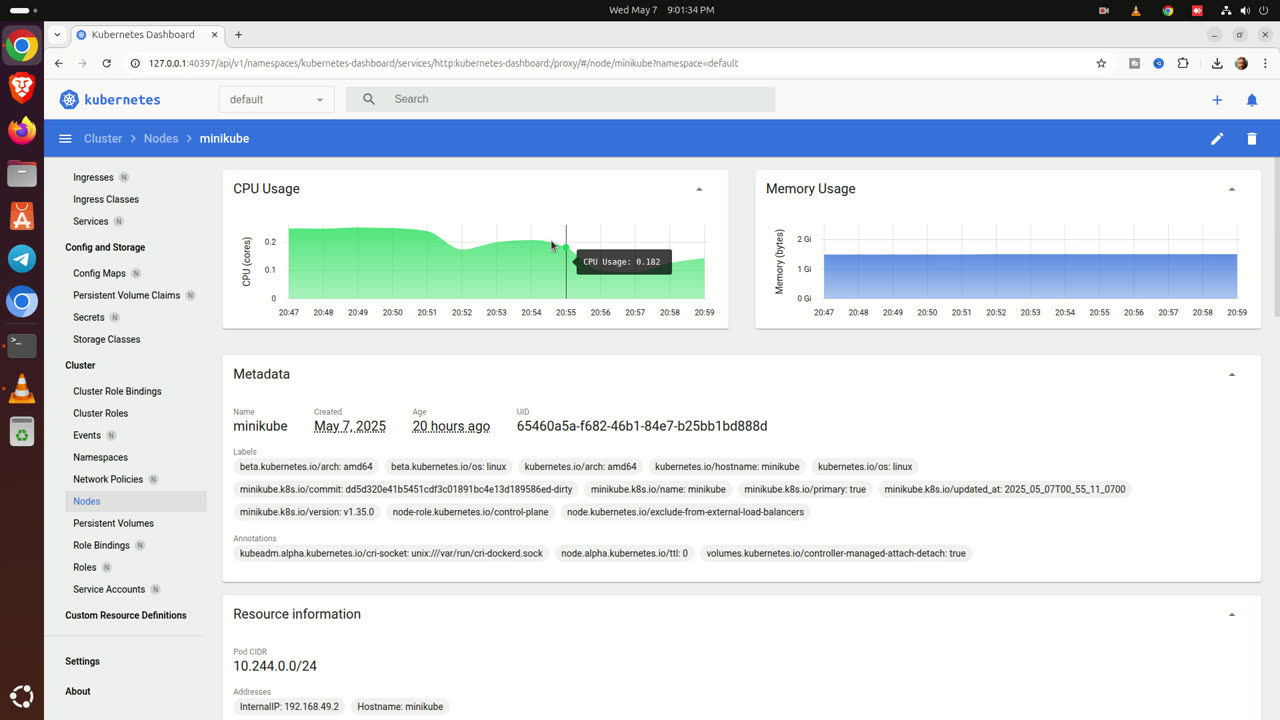Launch Brave browser from dock
Screen dimensions: 1280x720
(22, 87)
